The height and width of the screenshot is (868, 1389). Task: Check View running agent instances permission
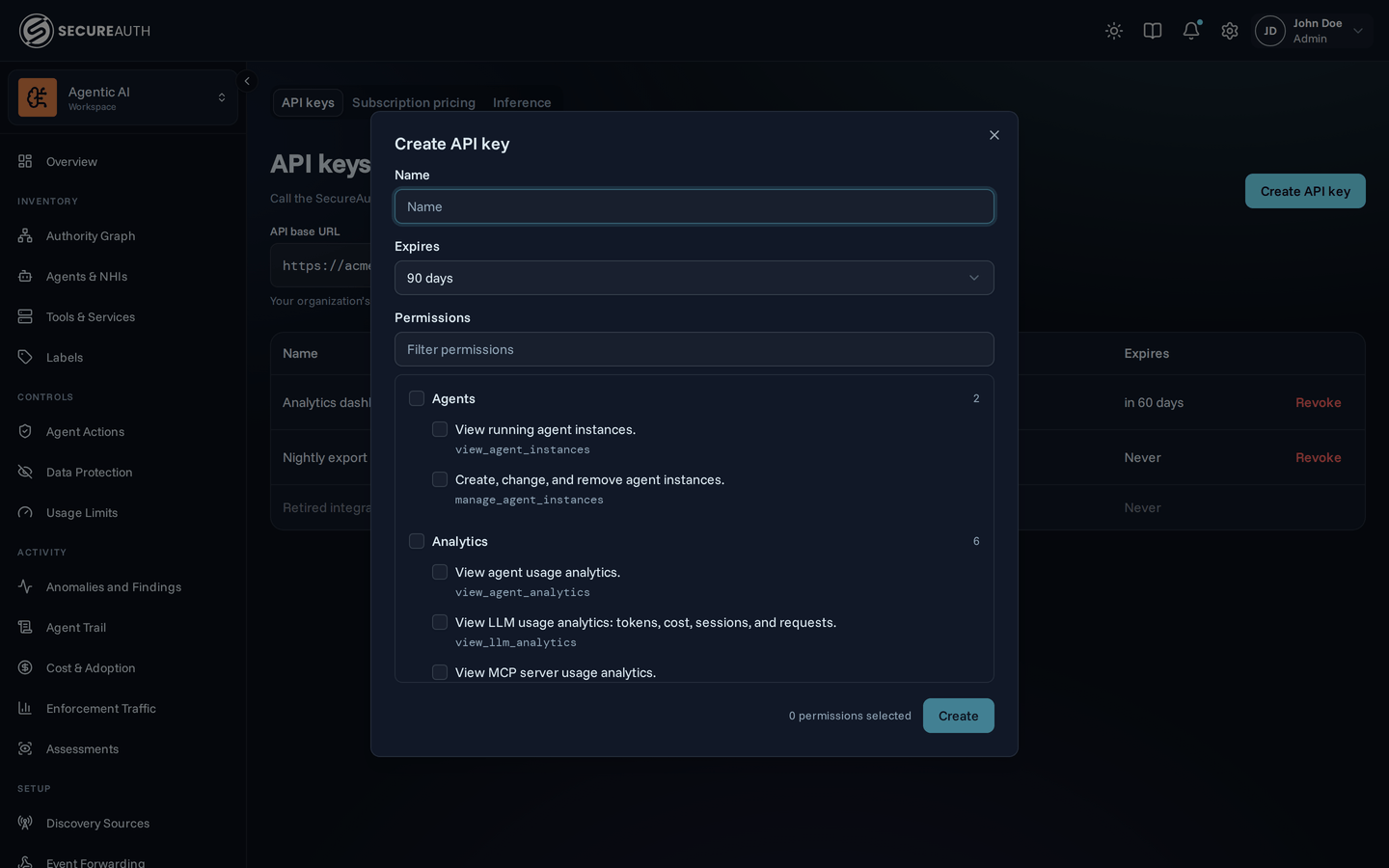click(440, 429)
